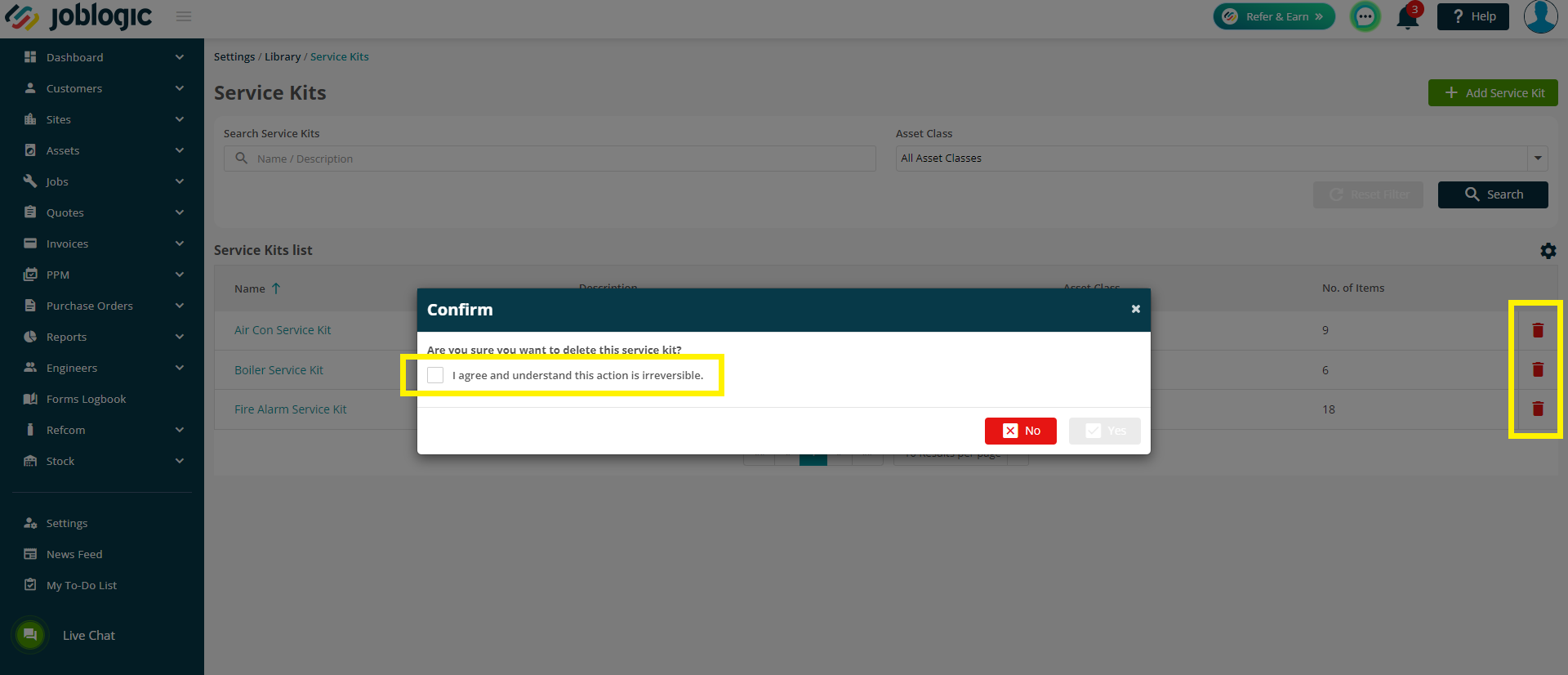Delete the Boiler Service Kit row
Image resolution: width=1568 pixels, height=675 pixels.
pyautogui.click(x=1538, y=369)
